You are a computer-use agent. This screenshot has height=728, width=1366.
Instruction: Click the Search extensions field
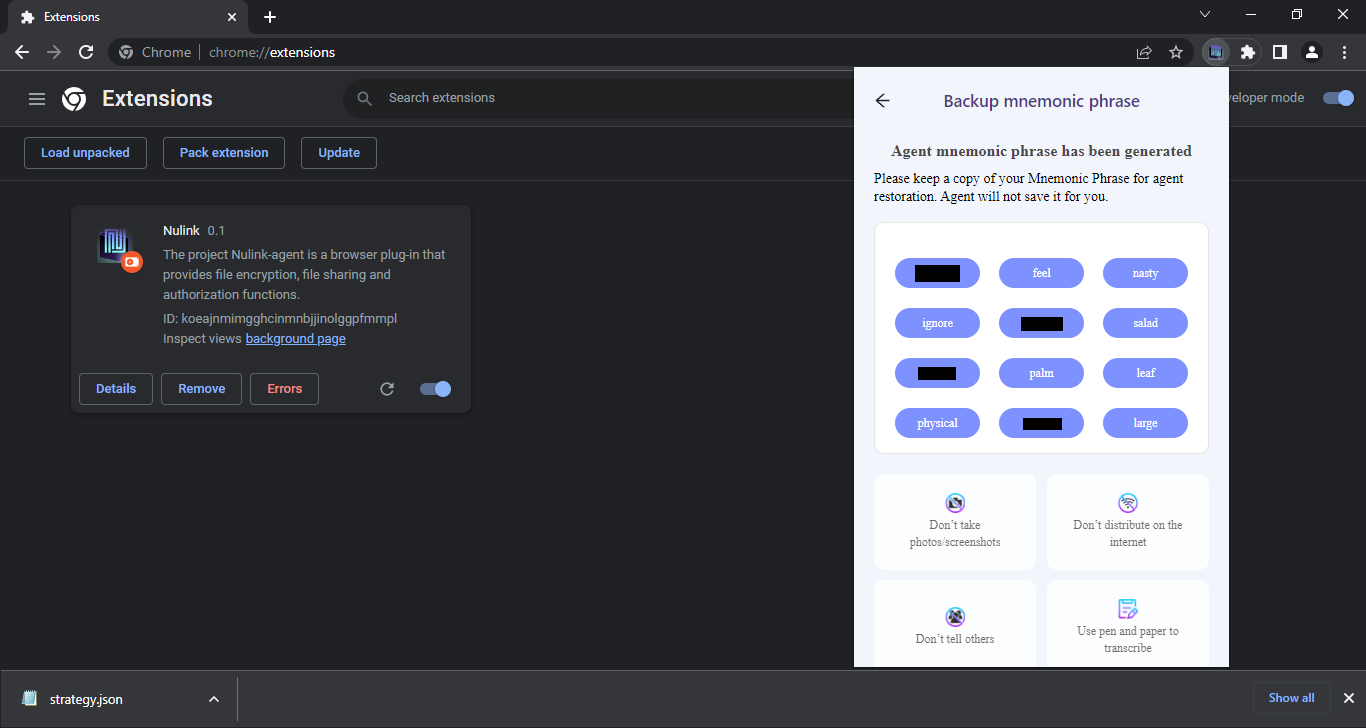coord(600,98)
